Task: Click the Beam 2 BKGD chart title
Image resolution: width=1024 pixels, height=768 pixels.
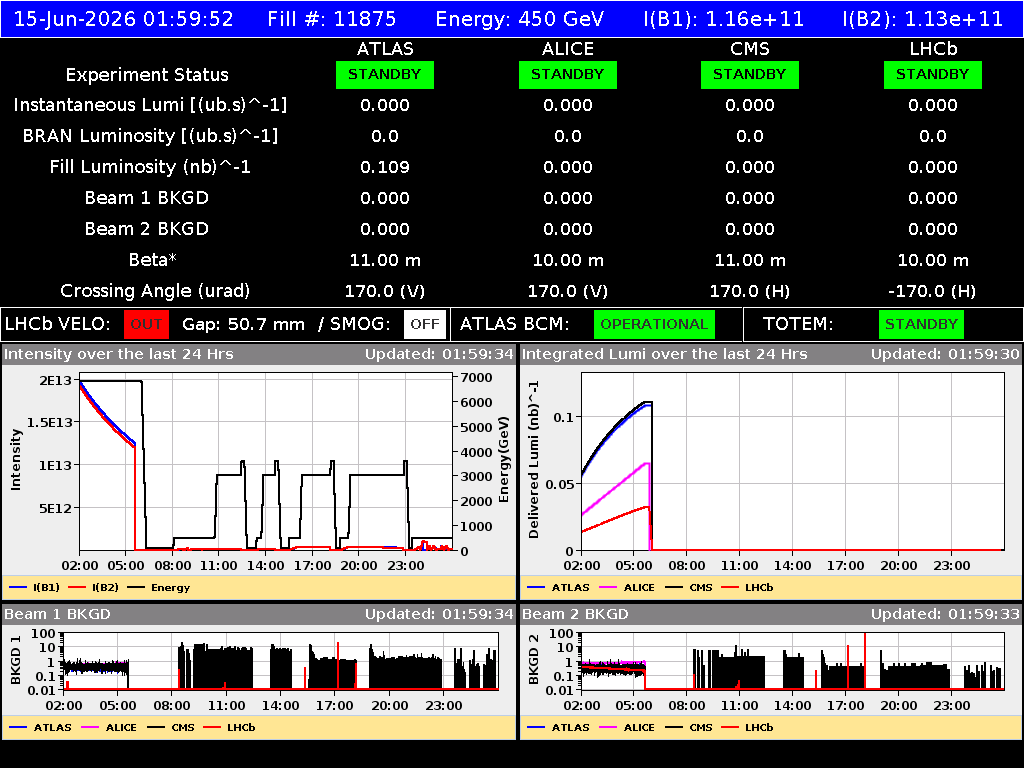Action: point(575,614)
